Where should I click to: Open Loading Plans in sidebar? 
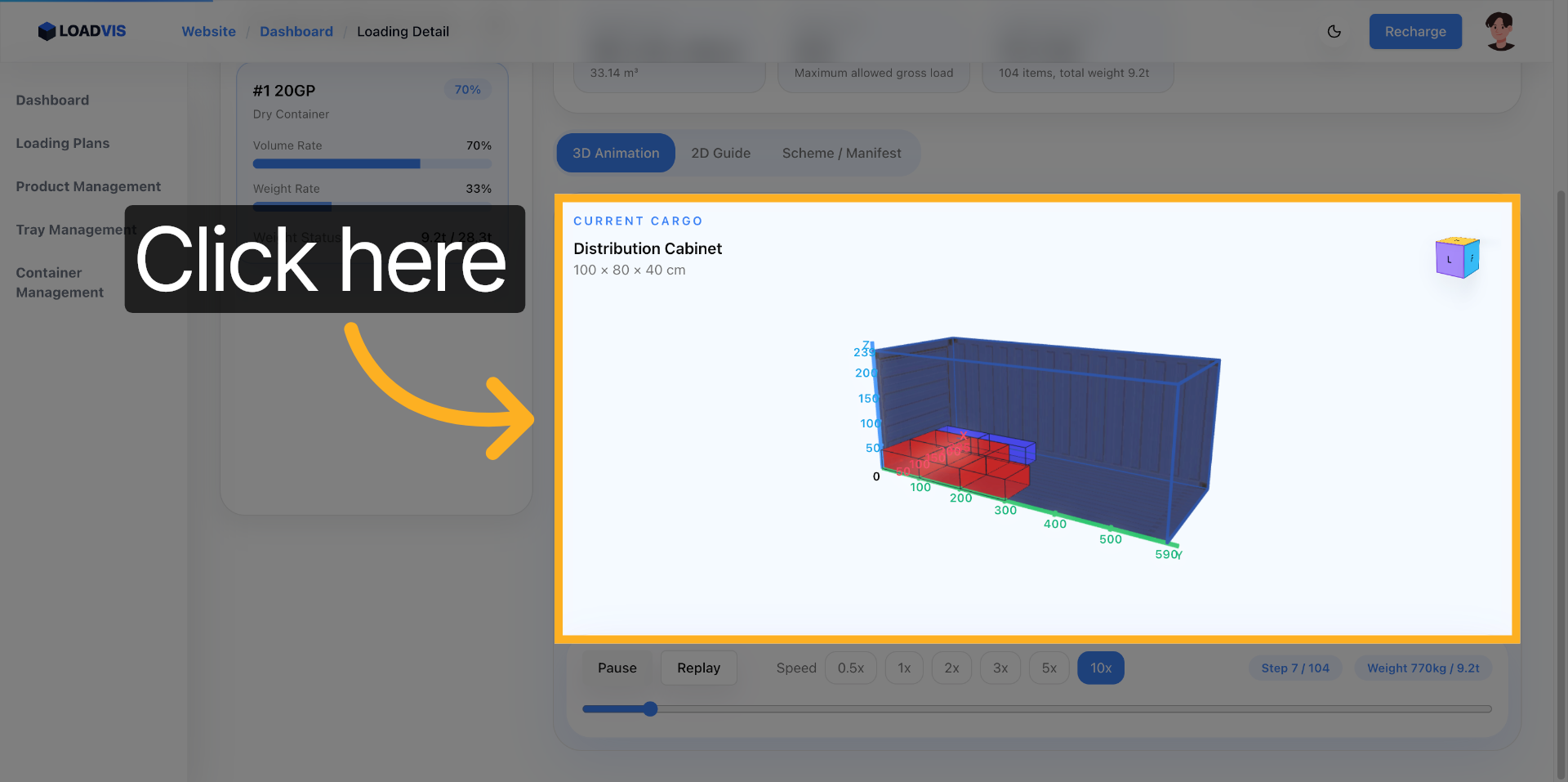[x=63, y=143]
